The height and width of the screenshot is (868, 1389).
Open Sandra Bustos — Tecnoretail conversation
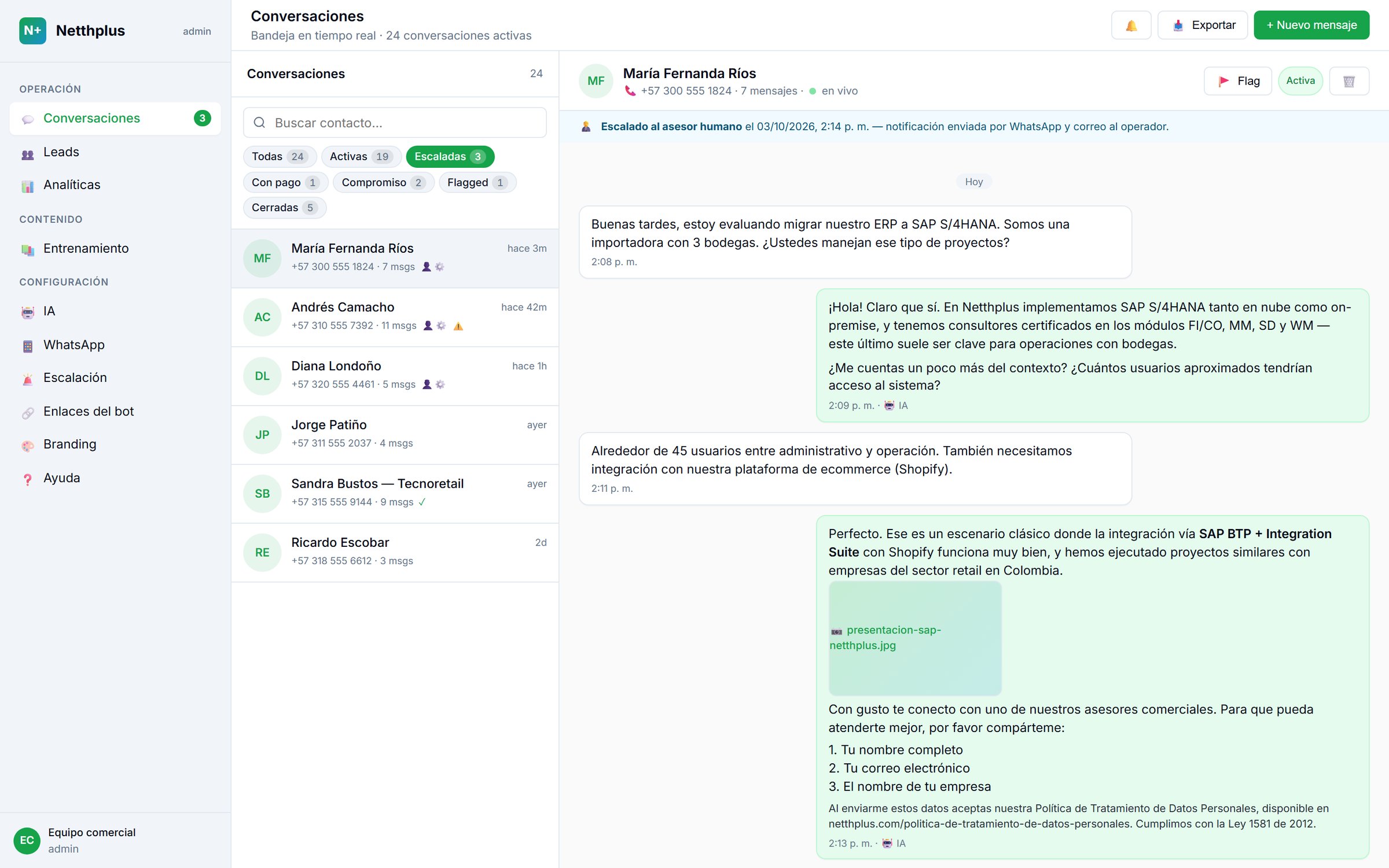[395, 494]
